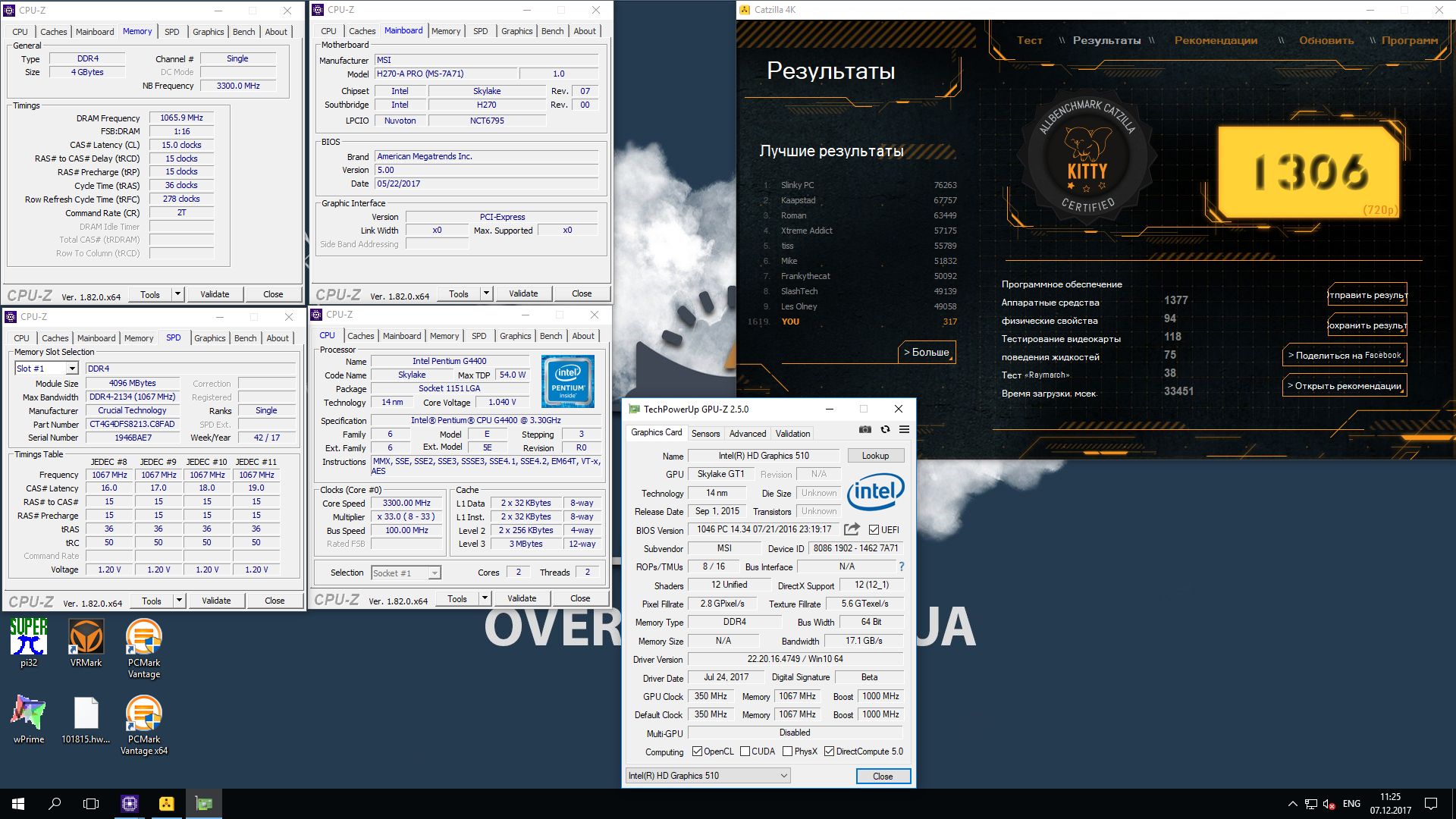Switch to Sensors tab in GPU-Z
The width and height of the screenshot is (1456, 819).
point(705,434)
